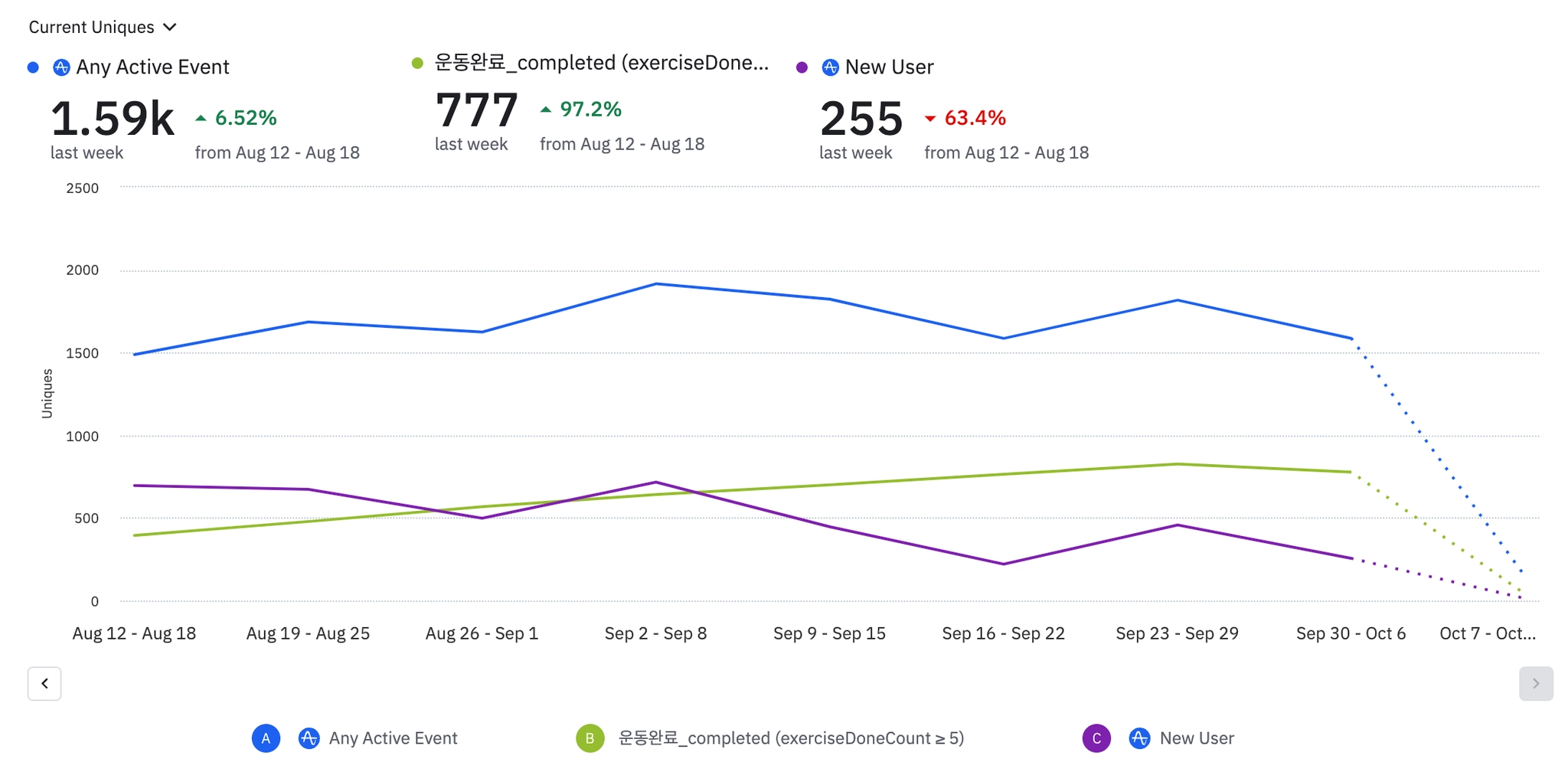Viewport: 1568px width, 772px height.
Task: Click 'last week' under the 1.59k value
Action: (87, 152)
